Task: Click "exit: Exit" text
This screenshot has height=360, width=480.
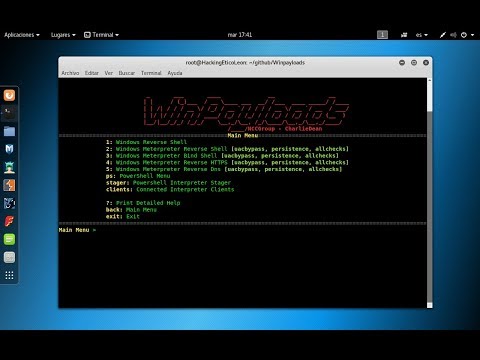Action: point(123,216)
